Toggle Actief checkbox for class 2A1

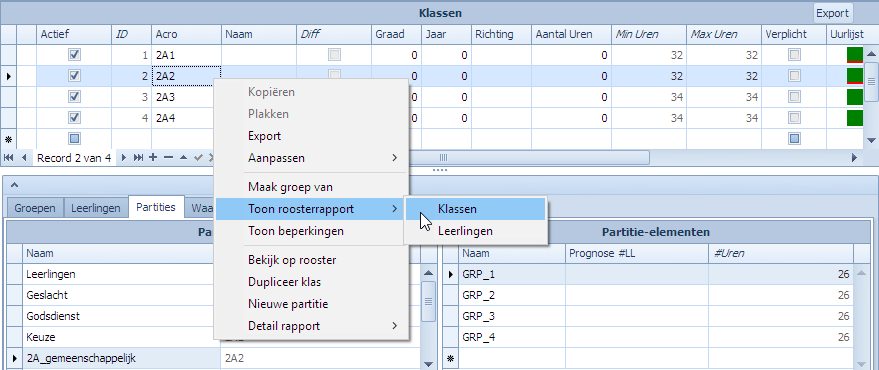pyautogui.click(x=74, y=55)
